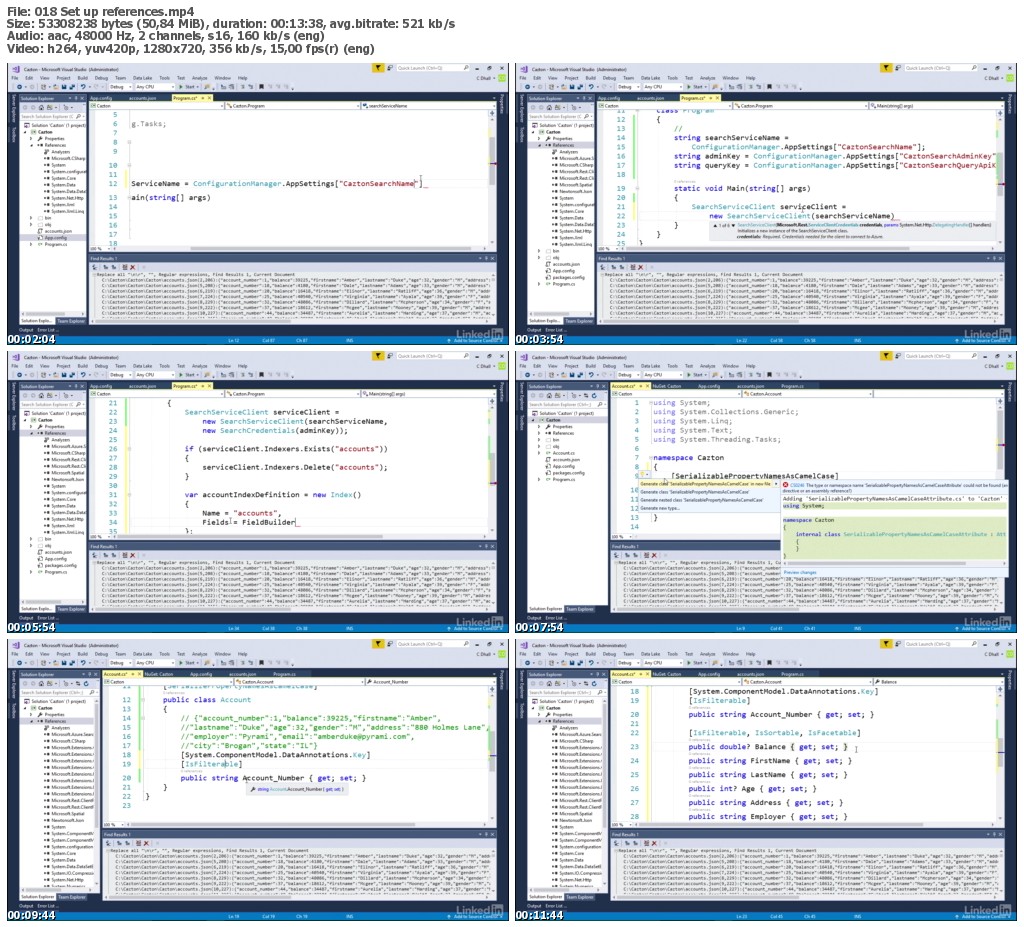Switch to the accounts.json tab in the 00:02:04 frame
1024x927 pixels.
(x=142, y=98)
